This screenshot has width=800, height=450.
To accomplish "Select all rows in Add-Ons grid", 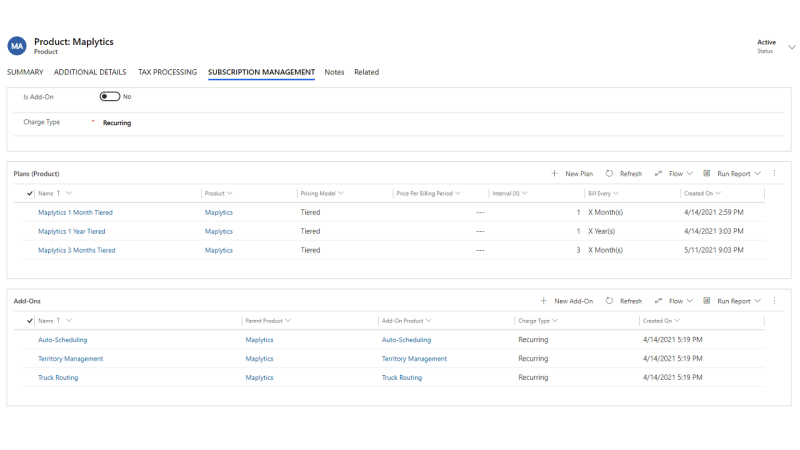I will coord(30,321).
